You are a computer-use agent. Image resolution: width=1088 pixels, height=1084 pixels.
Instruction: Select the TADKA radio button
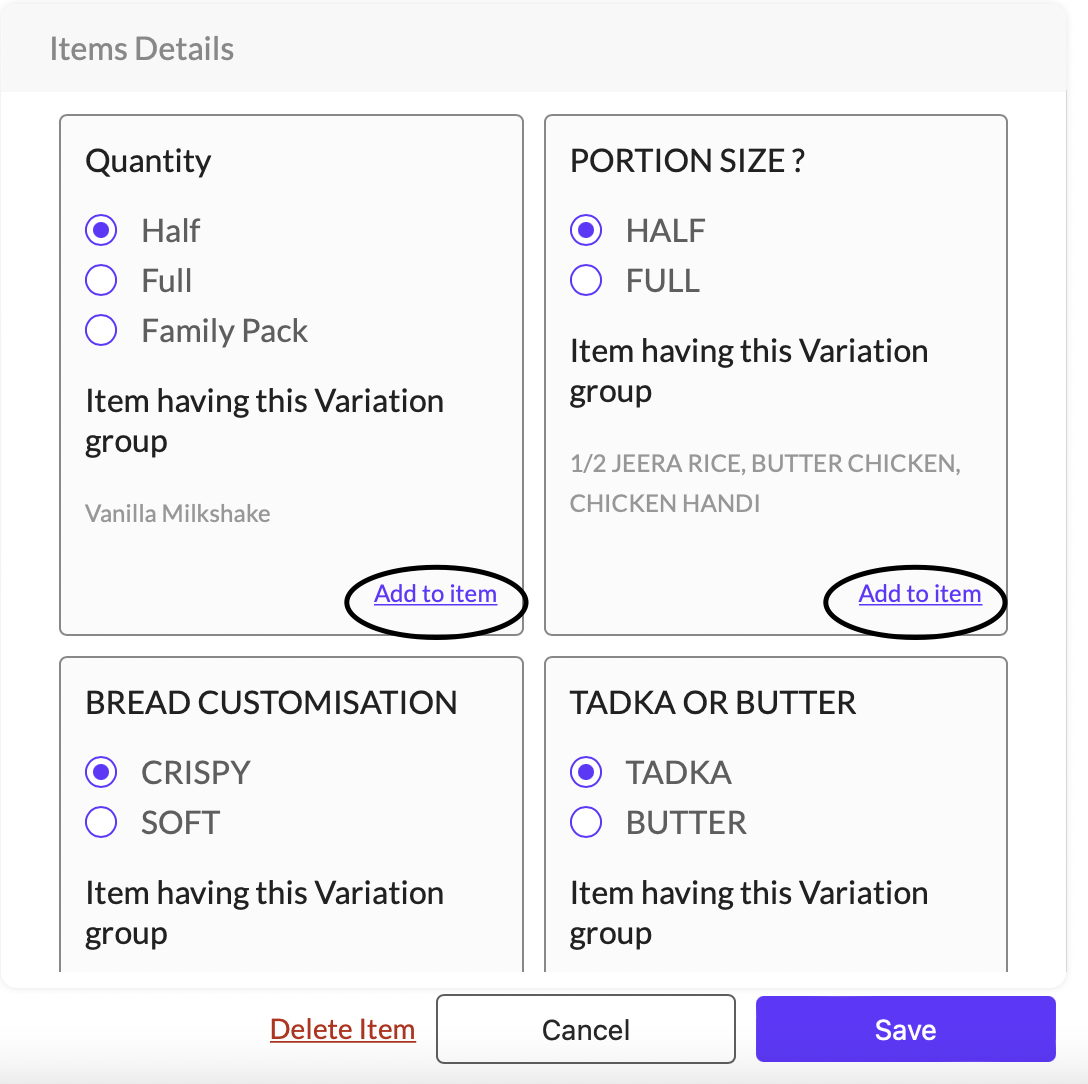click(x=586, y=772)
